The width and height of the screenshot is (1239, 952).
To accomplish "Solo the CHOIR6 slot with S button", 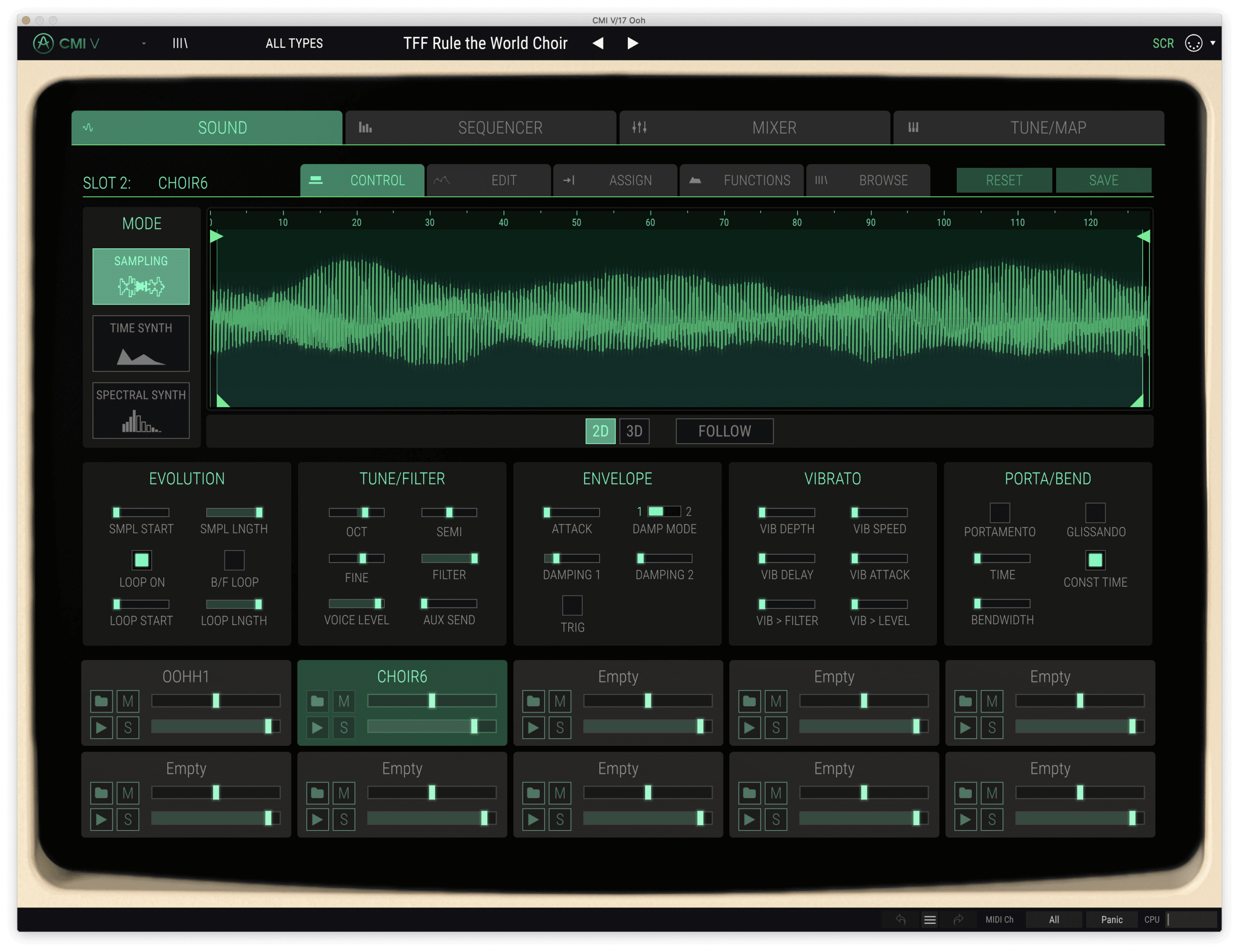I will pos(344,727).
